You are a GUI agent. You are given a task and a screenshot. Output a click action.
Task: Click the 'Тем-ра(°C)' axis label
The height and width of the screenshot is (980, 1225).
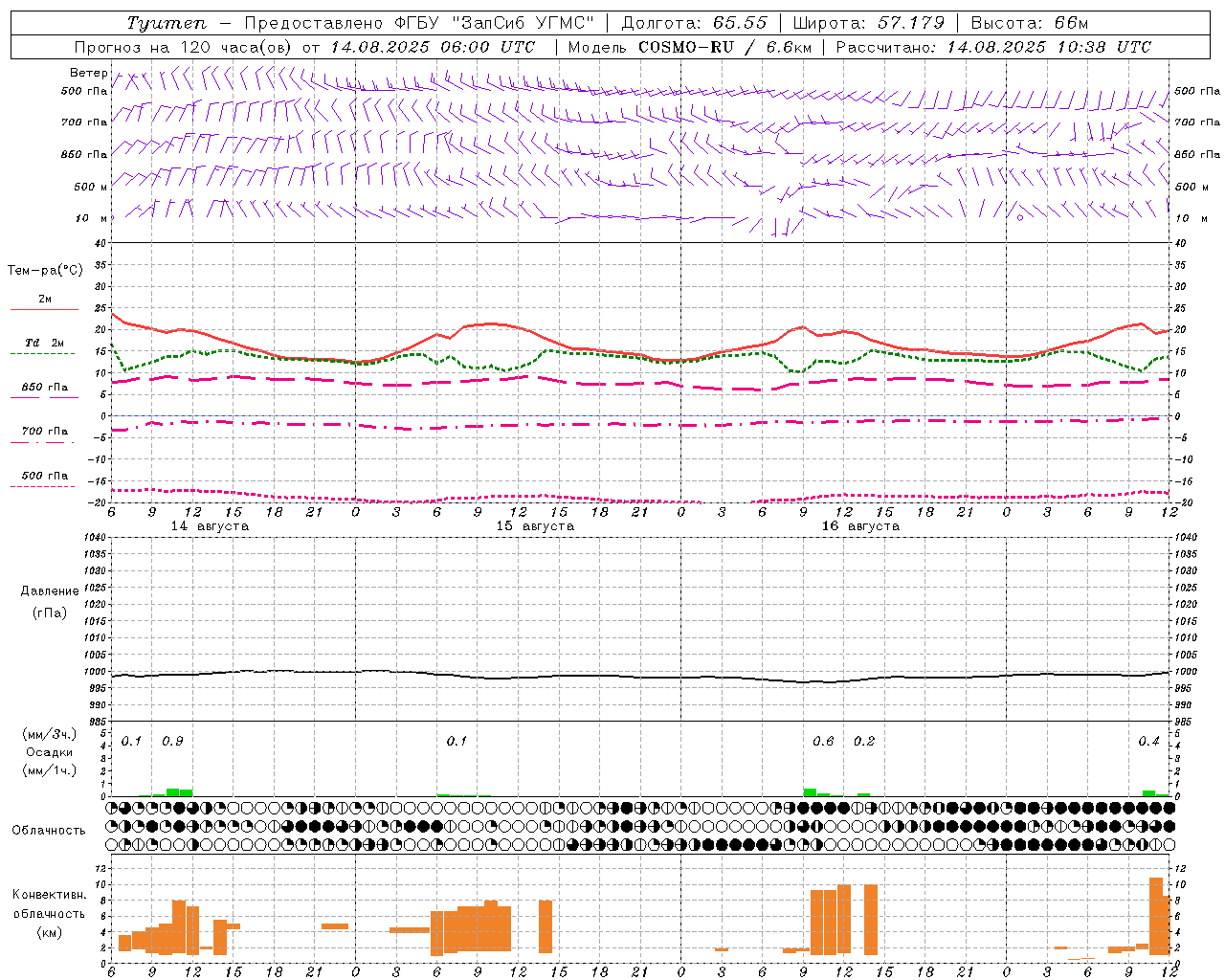click(45, 271)
